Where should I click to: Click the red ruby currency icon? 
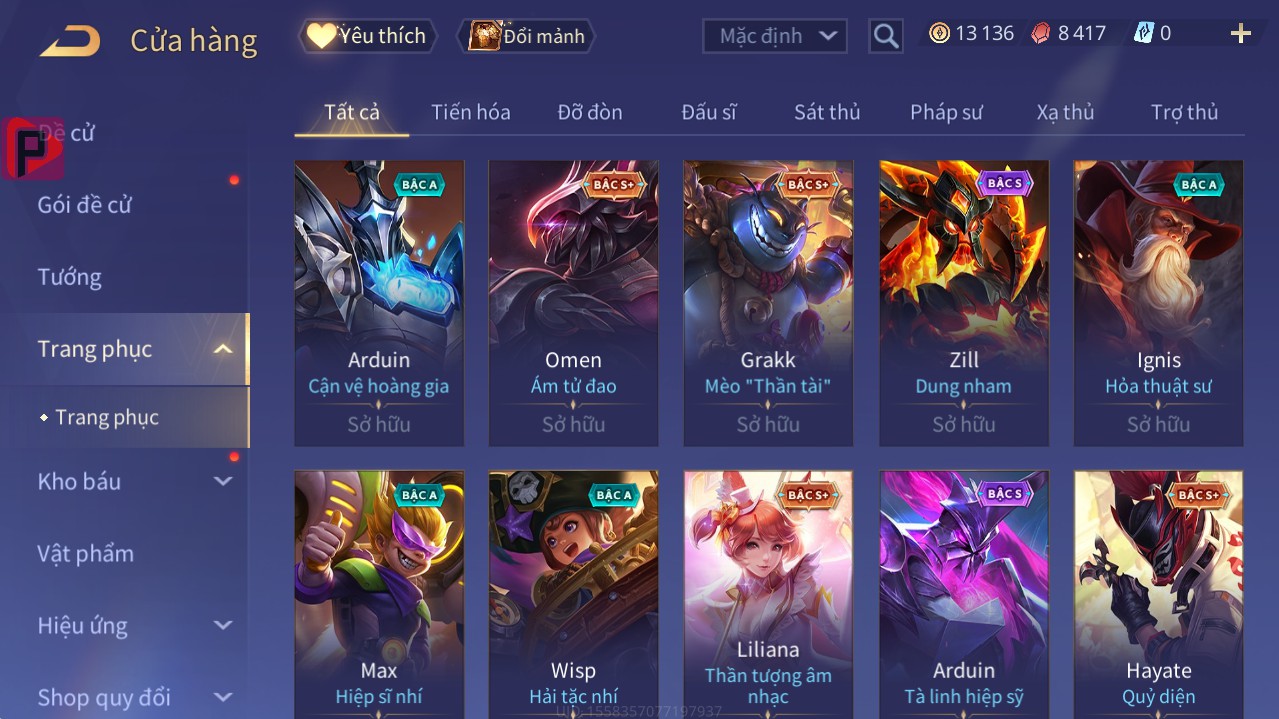point(1042,33)
